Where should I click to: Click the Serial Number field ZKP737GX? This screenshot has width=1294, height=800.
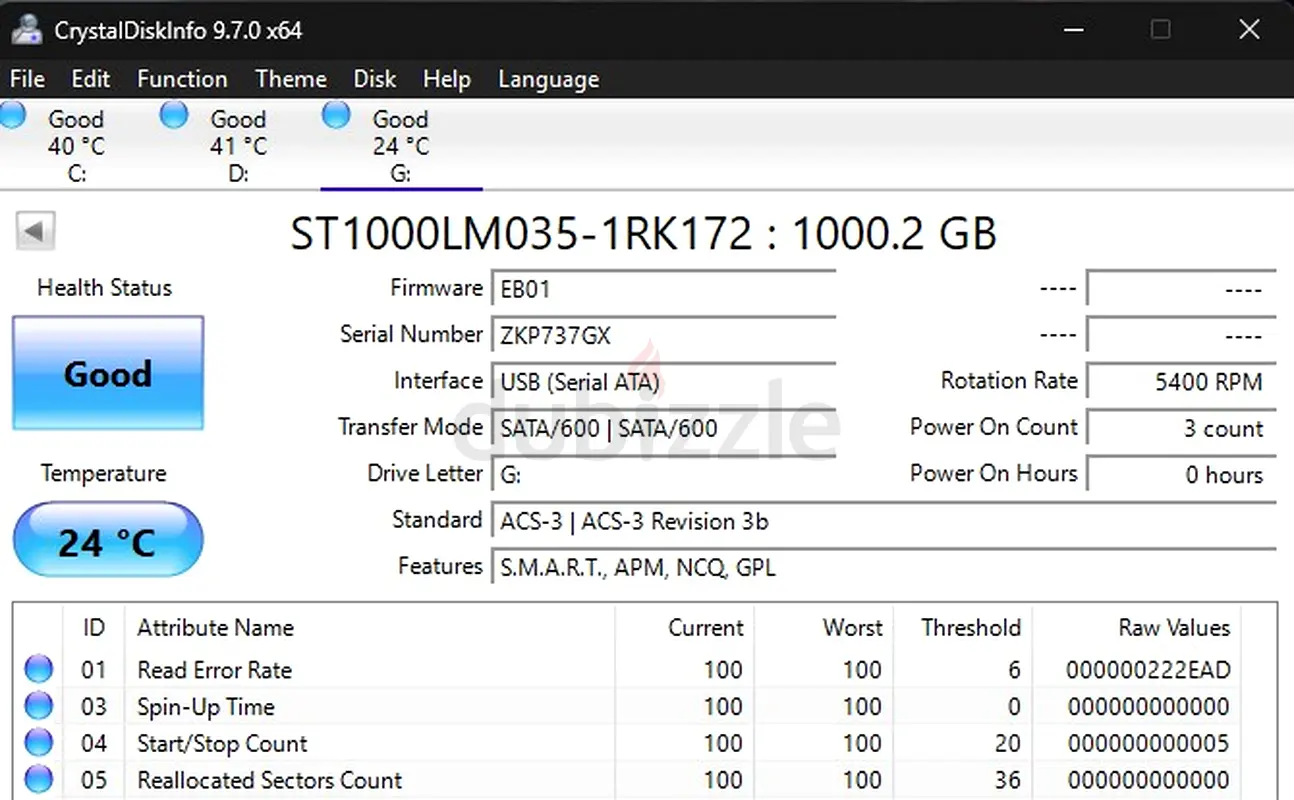[663, 336]
